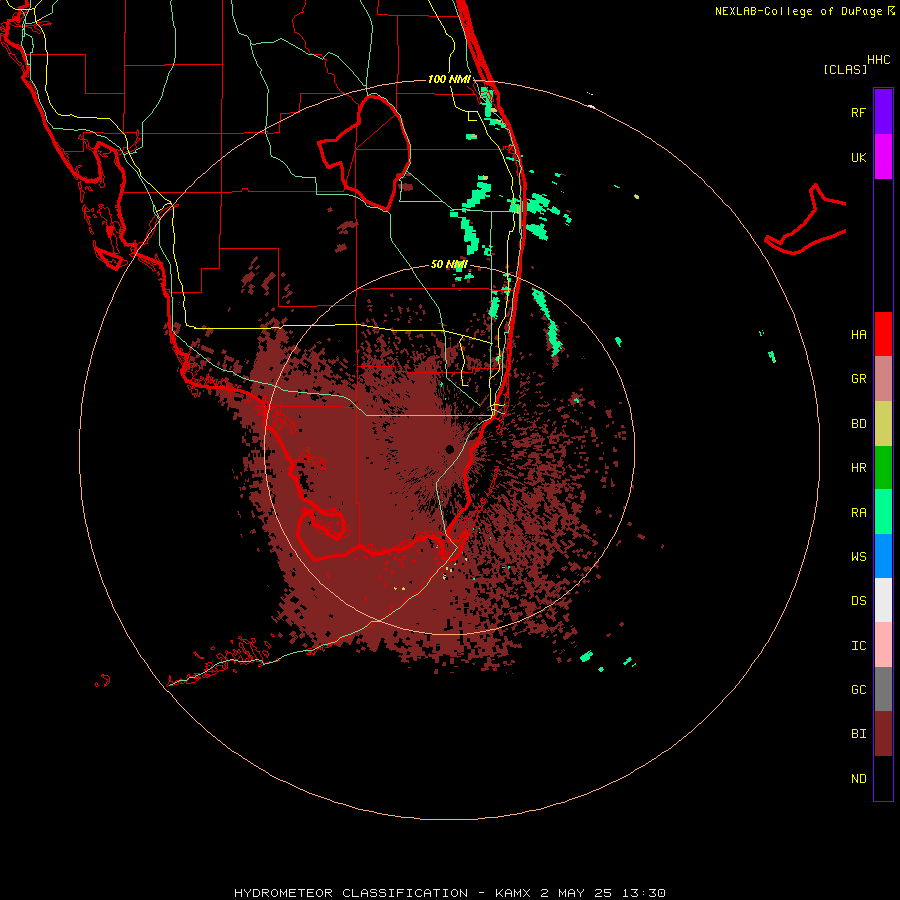Select the GR color swatch in legend
This screenshot has width=900, height=900.
coord(883,378)
